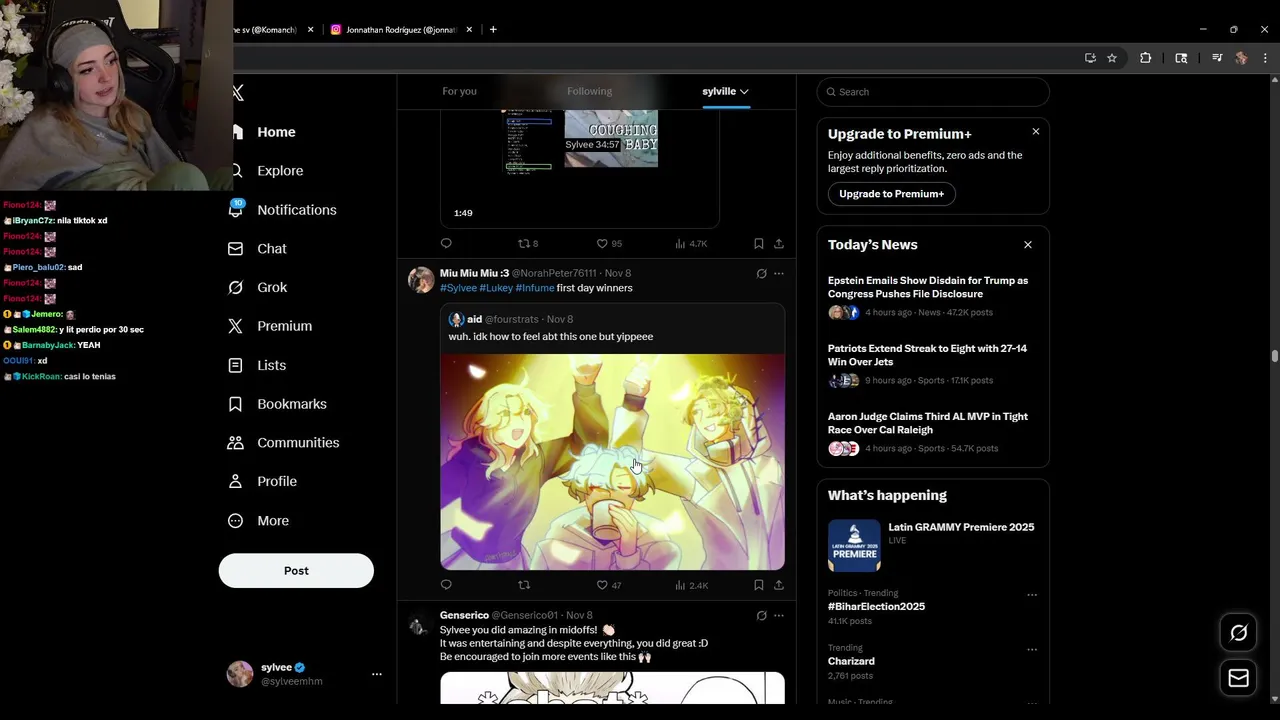Image resolution: width=1280 pixels, height=720 pixels.
Task: Like the Miu Miu post with 47 likes
Action: (x=609, y=585)
